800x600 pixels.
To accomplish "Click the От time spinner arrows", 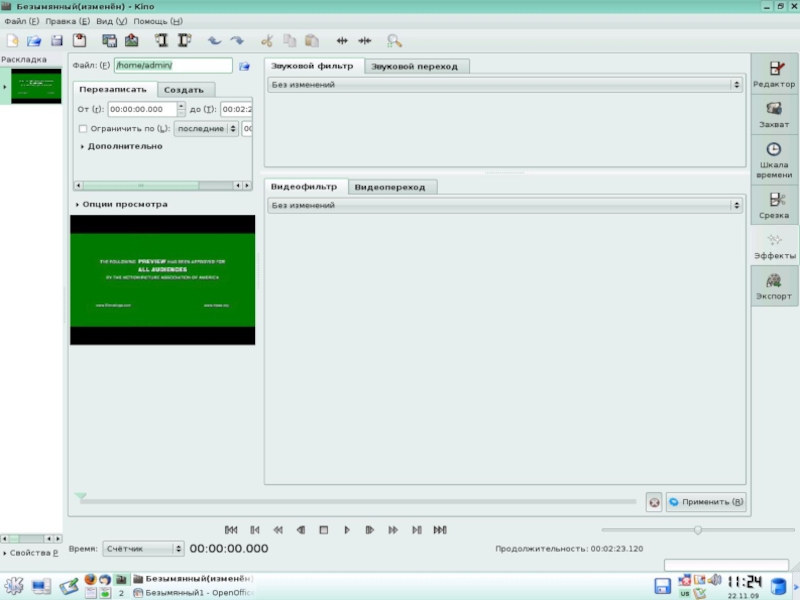I will pyautogui.click(x=181, y=109).
